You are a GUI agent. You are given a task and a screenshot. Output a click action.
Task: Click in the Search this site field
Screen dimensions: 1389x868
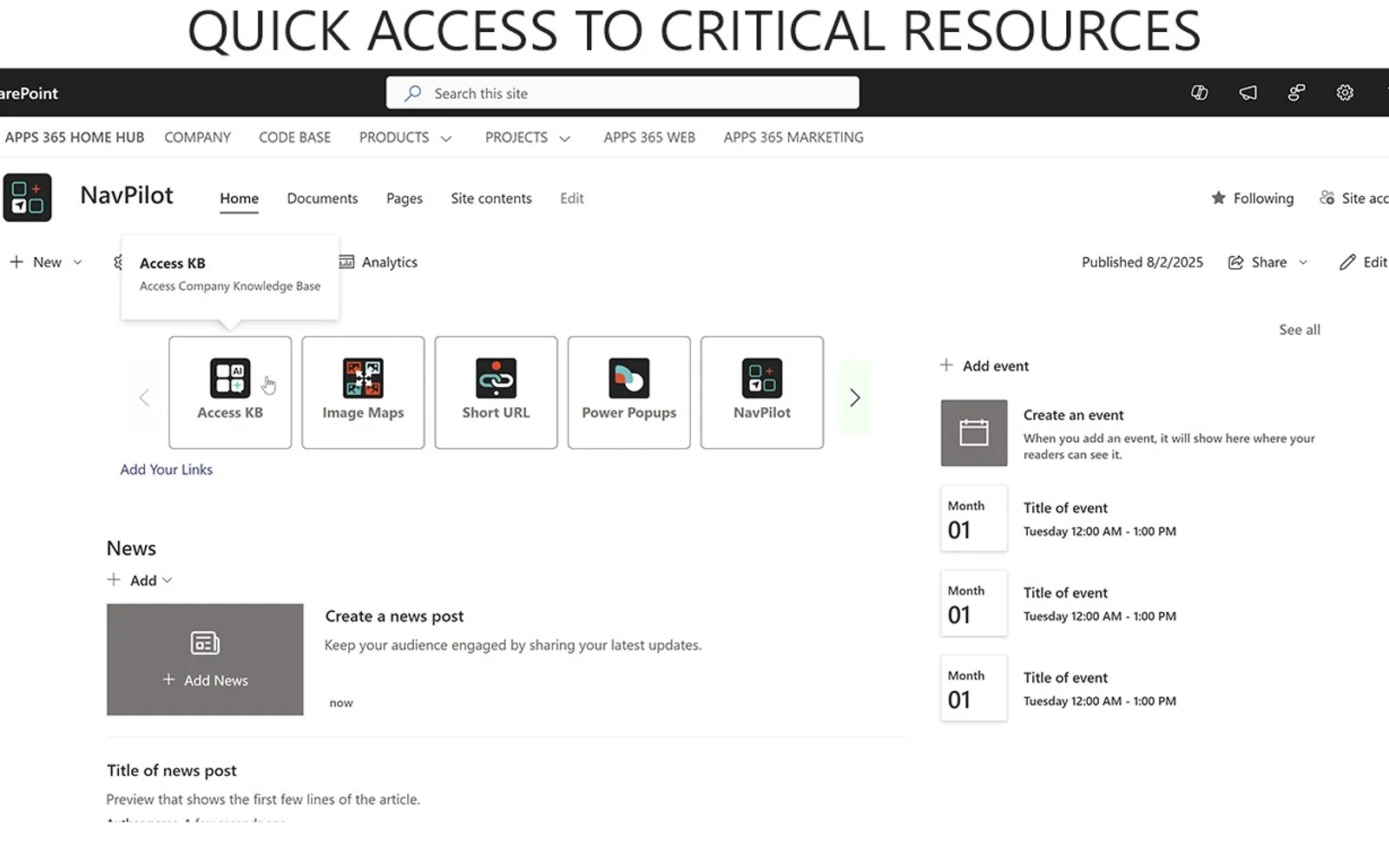coord(622,93)
